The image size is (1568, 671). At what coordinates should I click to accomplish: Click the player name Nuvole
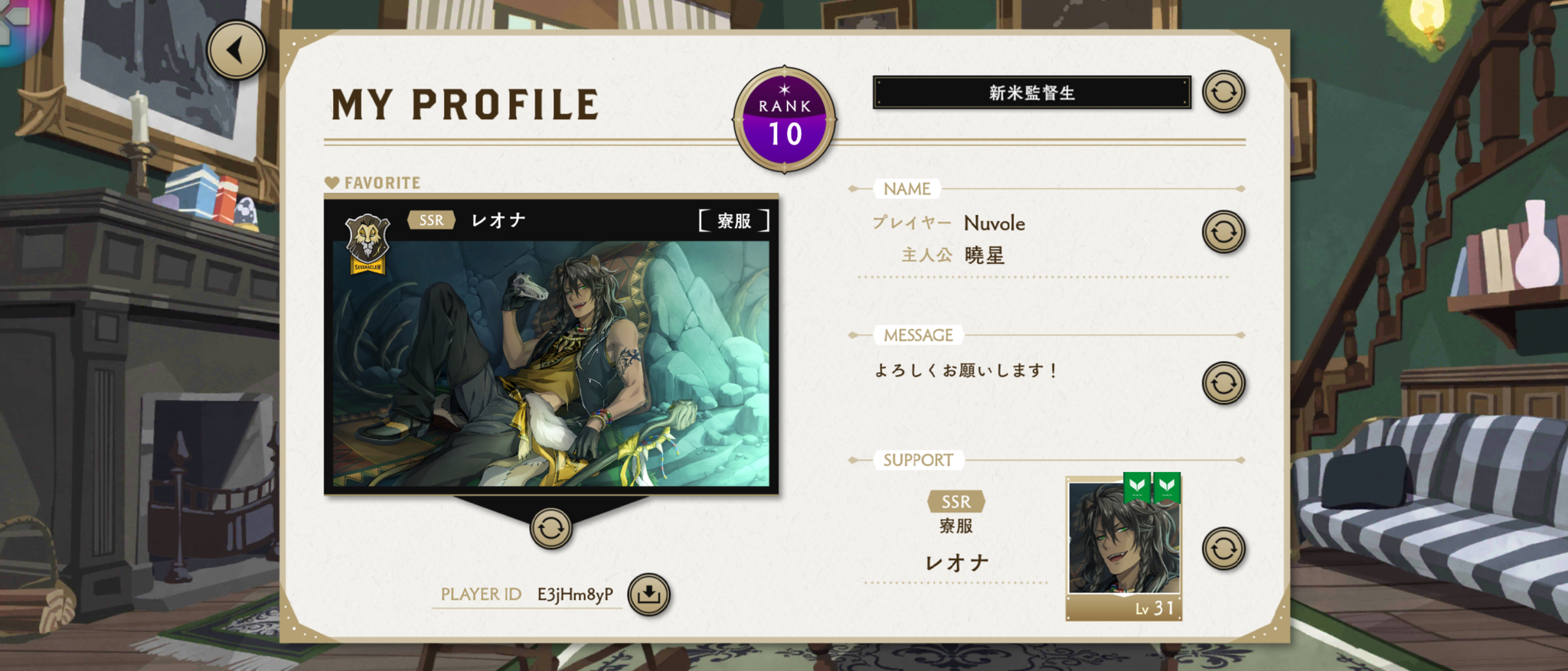tap(994, 223)
